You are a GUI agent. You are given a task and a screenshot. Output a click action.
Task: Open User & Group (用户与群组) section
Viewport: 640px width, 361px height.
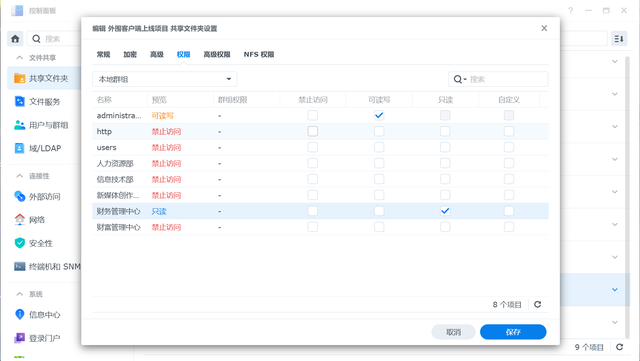44,125
